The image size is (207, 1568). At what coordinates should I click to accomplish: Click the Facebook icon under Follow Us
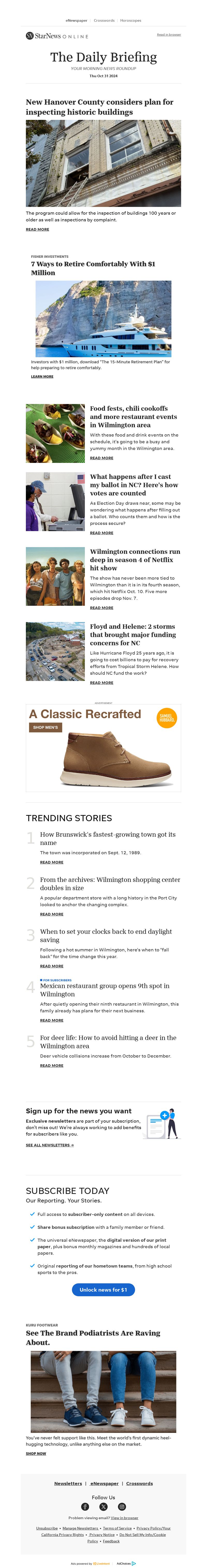[x=85, y=1507]
